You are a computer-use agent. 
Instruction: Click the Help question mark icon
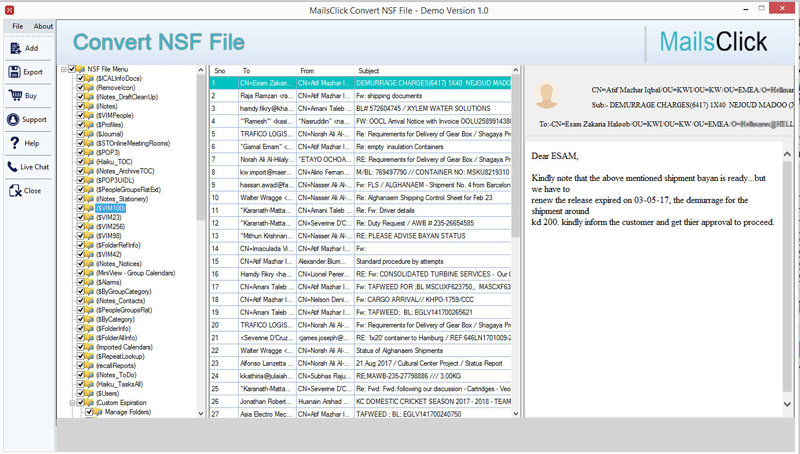14,143
